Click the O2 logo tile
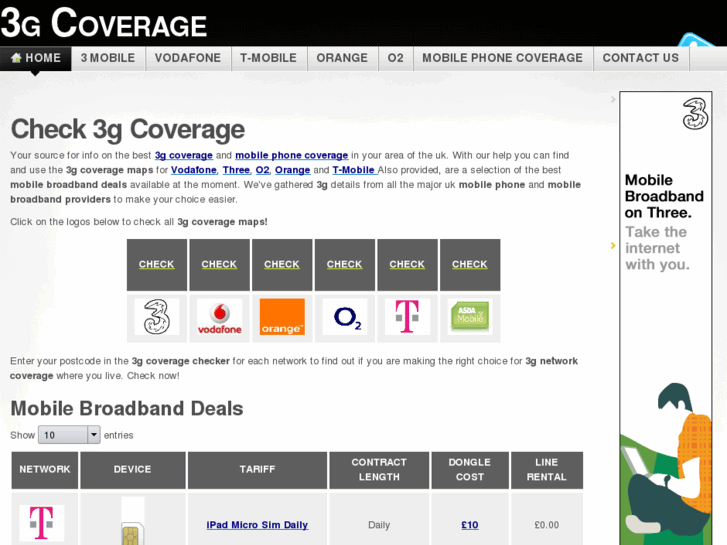This screenshot has height=545, width=727. click(344, 317)
